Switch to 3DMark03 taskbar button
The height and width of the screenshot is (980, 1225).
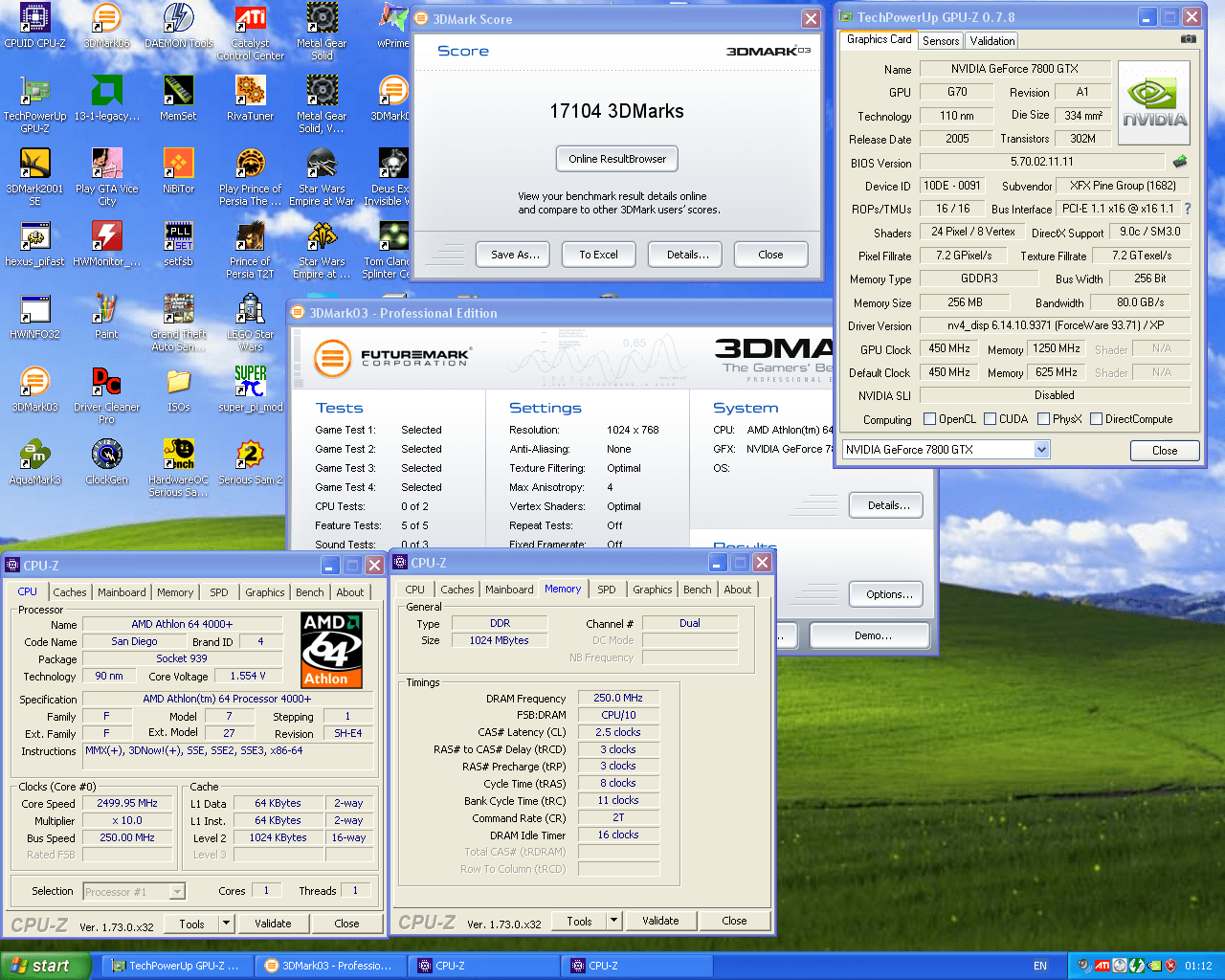click(329, 966)
